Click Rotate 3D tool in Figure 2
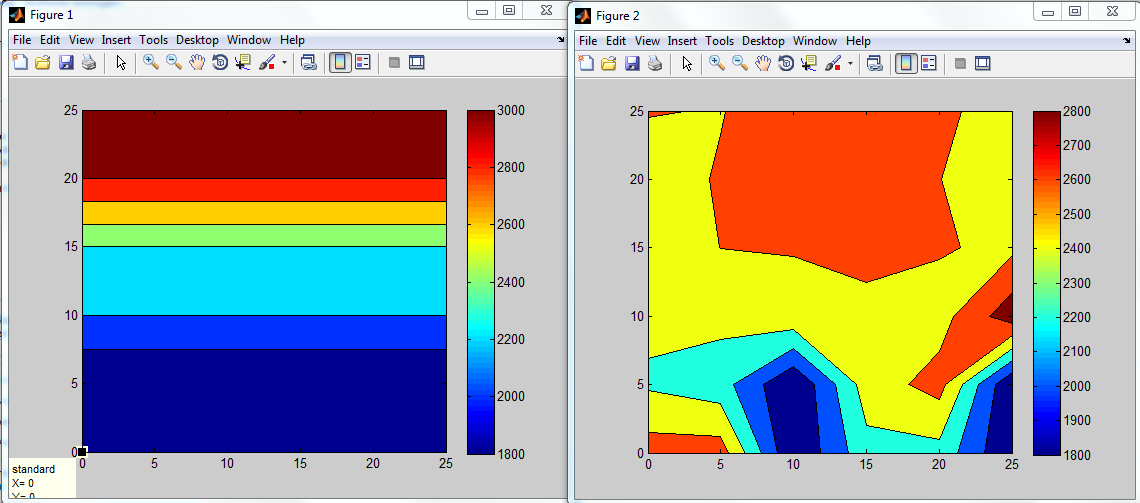This screenshot has width=1140, height=503. pyautogui.click(x=786, y=63)
